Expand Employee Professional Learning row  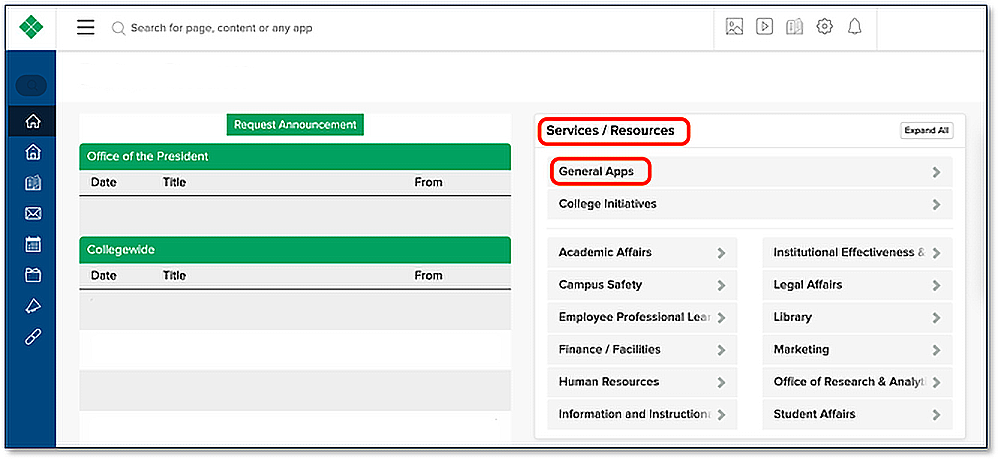642,317
